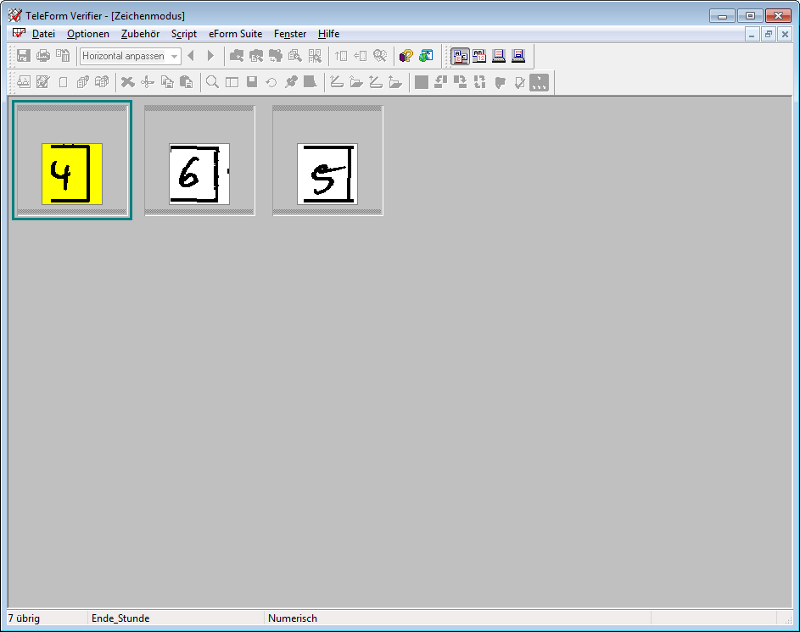Screen dimensions: 800x632
Task: Click the Print icon in toolbar
Action: tap(43, 56)
